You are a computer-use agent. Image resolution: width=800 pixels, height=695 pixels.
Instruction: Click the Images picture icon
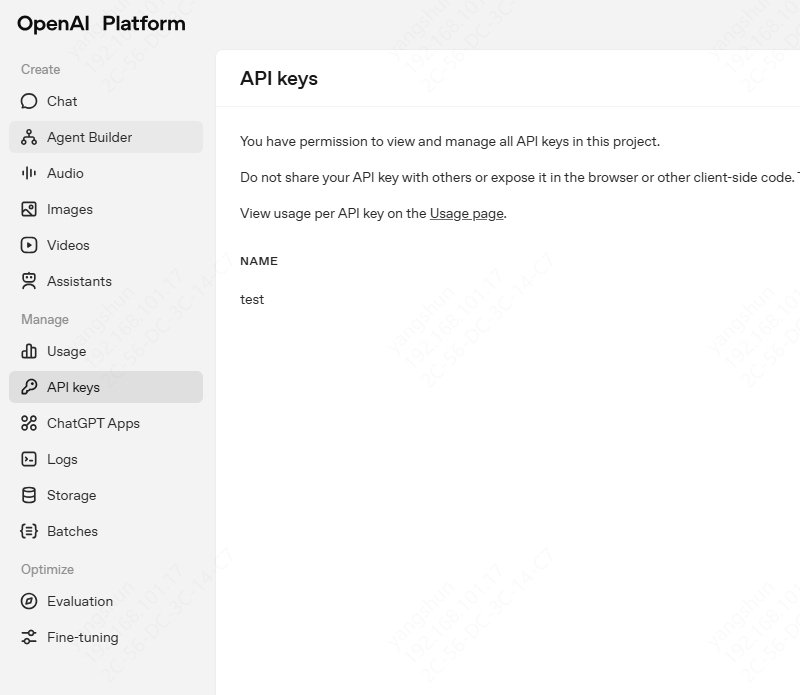29,209
